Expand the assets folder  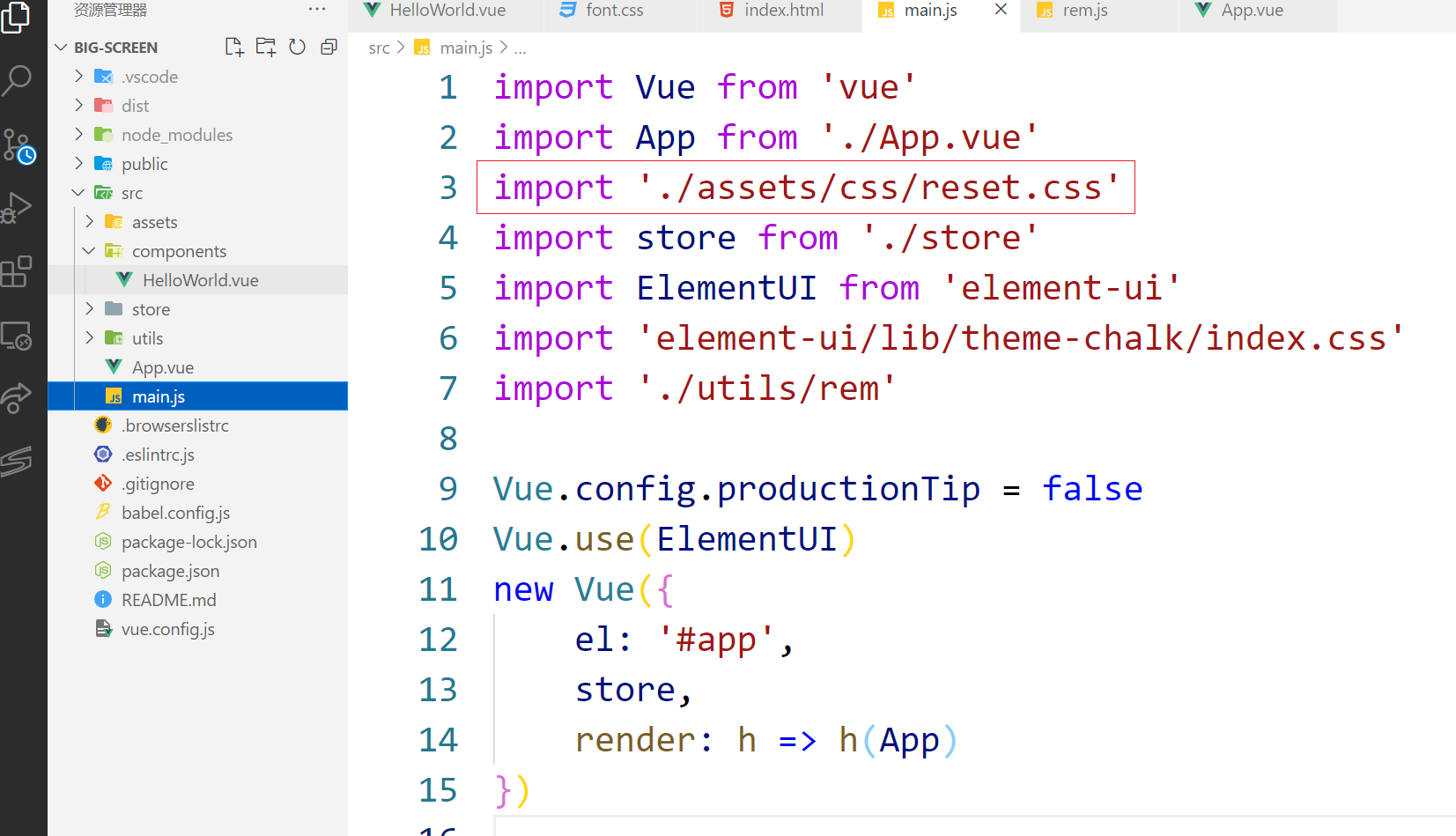point(89,222)
